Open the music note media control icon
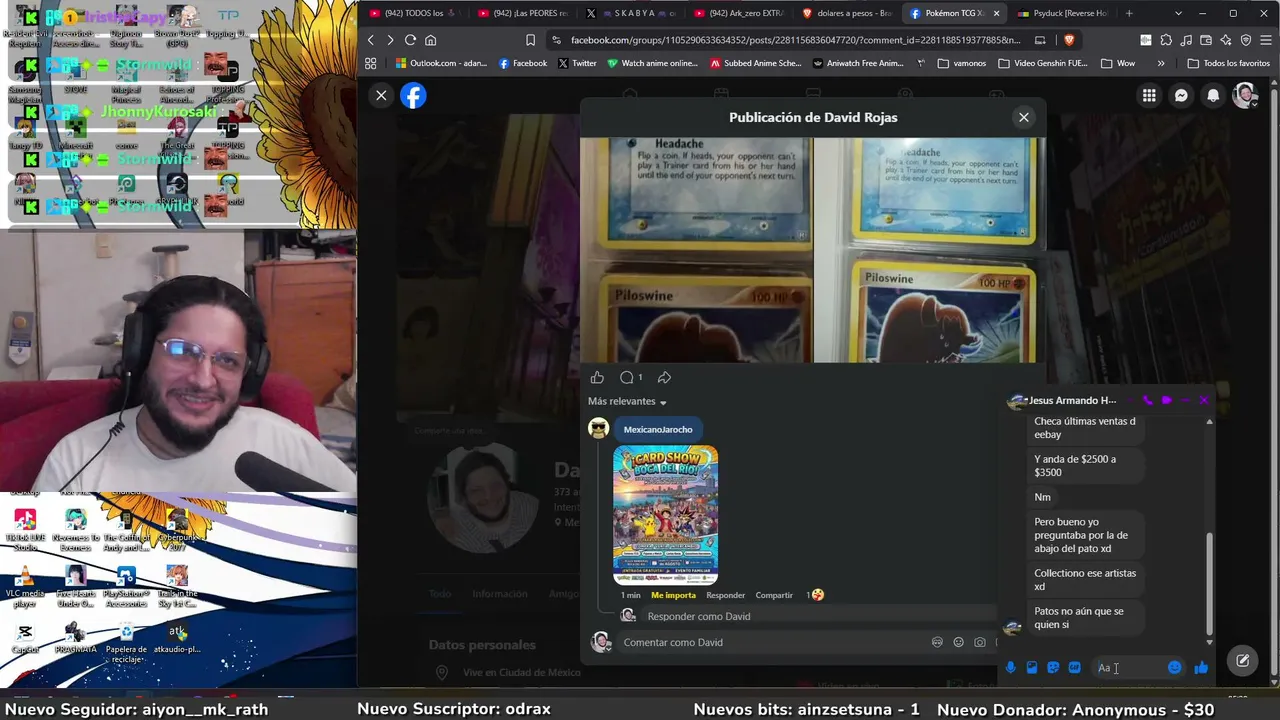Screen dimensions: 1280x720 [1186, 40]
